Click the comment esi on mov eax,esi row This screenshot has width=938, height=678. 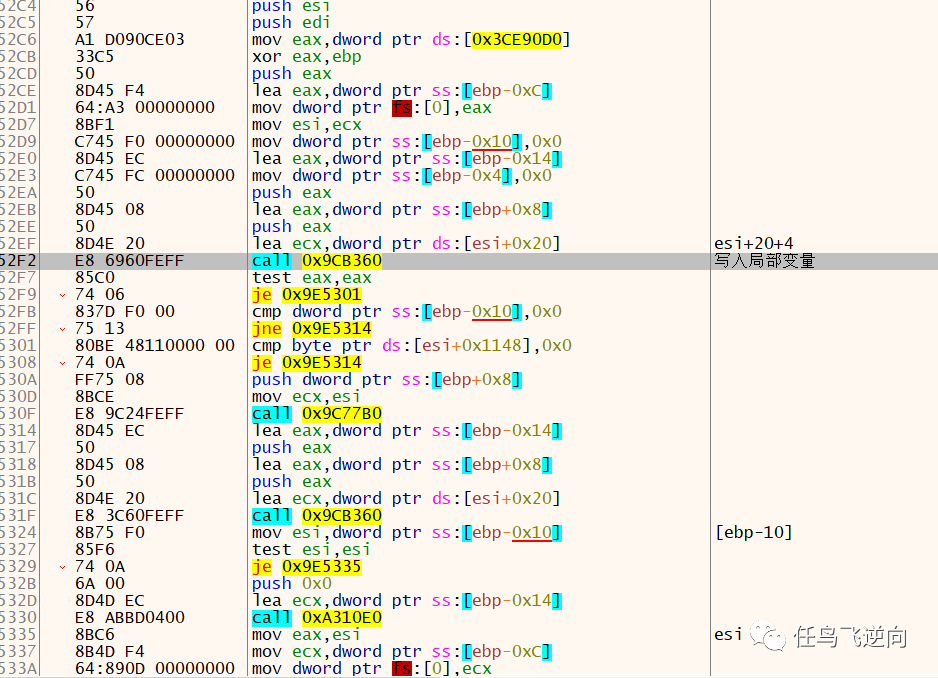(728, 635)
